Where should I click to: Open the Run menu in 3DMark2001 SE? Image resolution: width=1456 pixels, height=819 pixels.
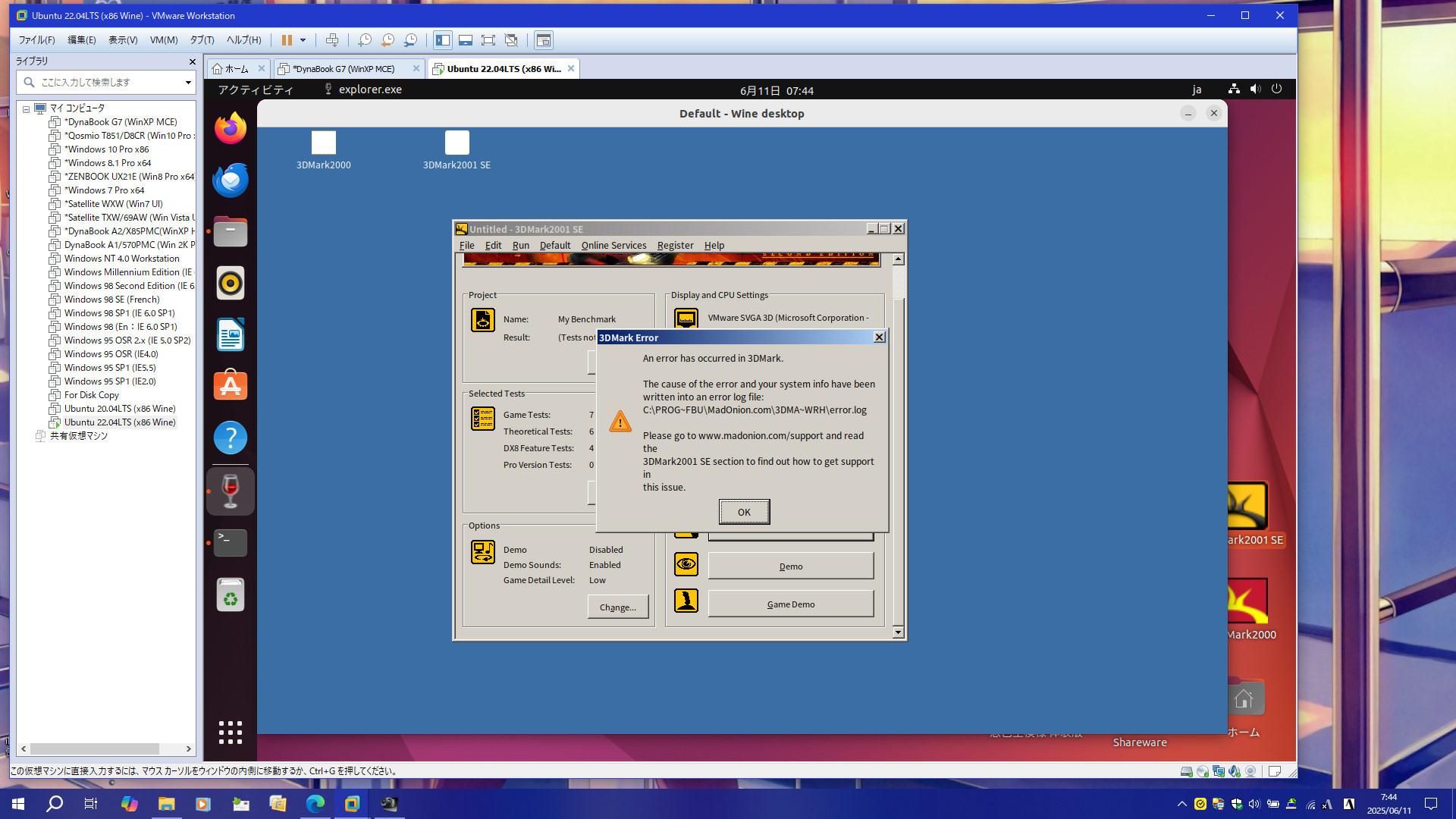coord(520,245)
